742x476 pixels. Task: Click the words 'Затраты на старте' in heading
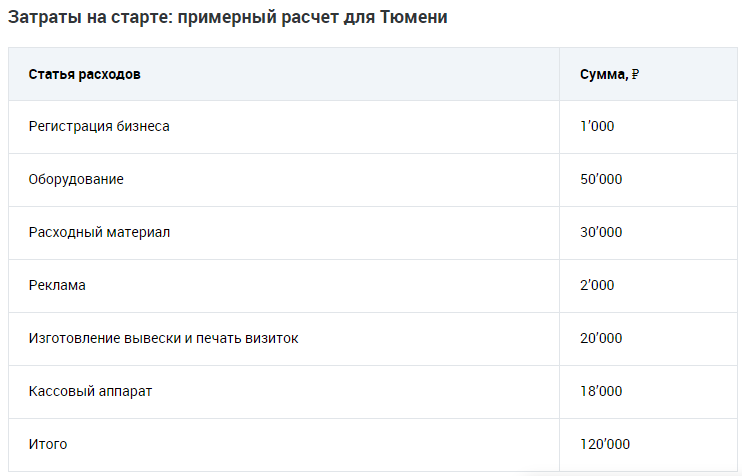click(86, 19)
